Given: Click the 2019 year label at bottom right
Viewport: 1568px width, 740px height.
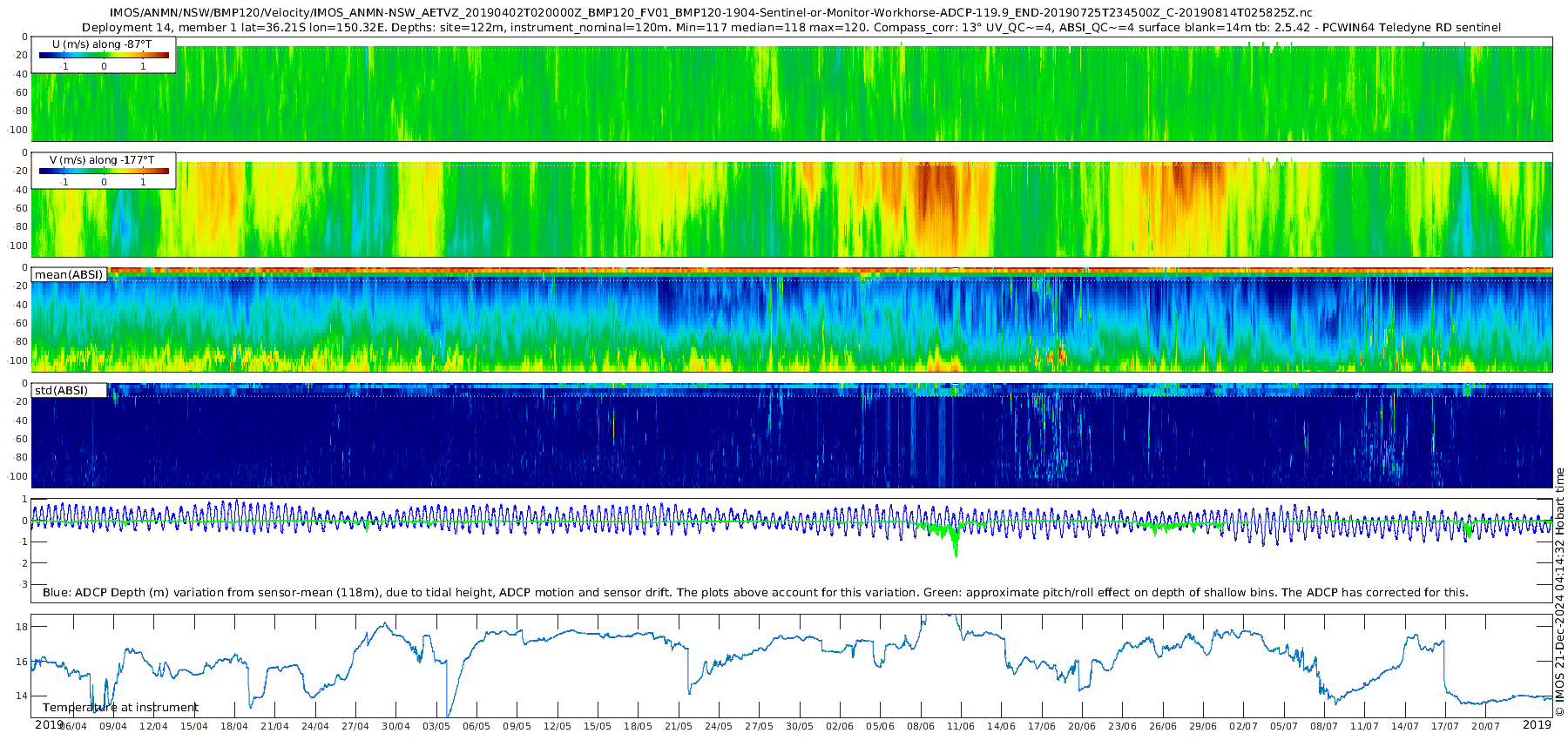Looking at the screenshot, I should [x=1538, y=725].
